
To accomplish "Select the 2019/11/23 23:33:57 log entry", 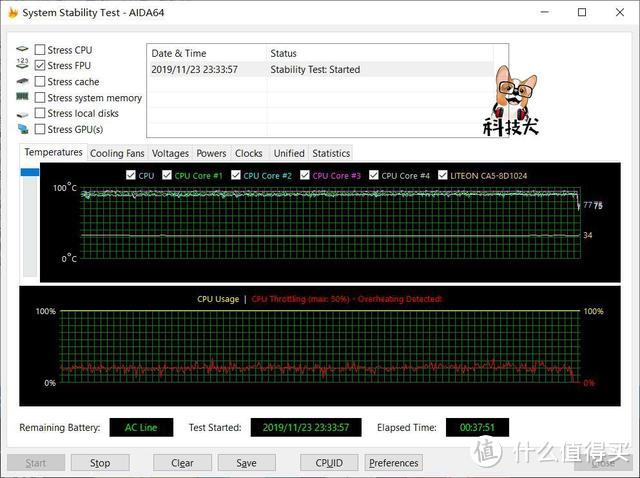I will [320, 69].
